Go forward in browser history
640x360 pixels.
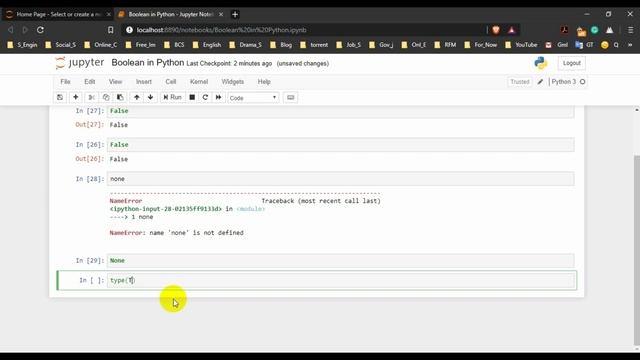(x=25, y=30)
